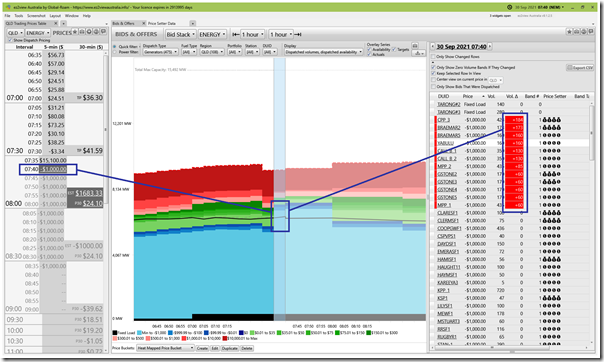
Task: Select the Power filter radio button
Action: pos(114,52)
